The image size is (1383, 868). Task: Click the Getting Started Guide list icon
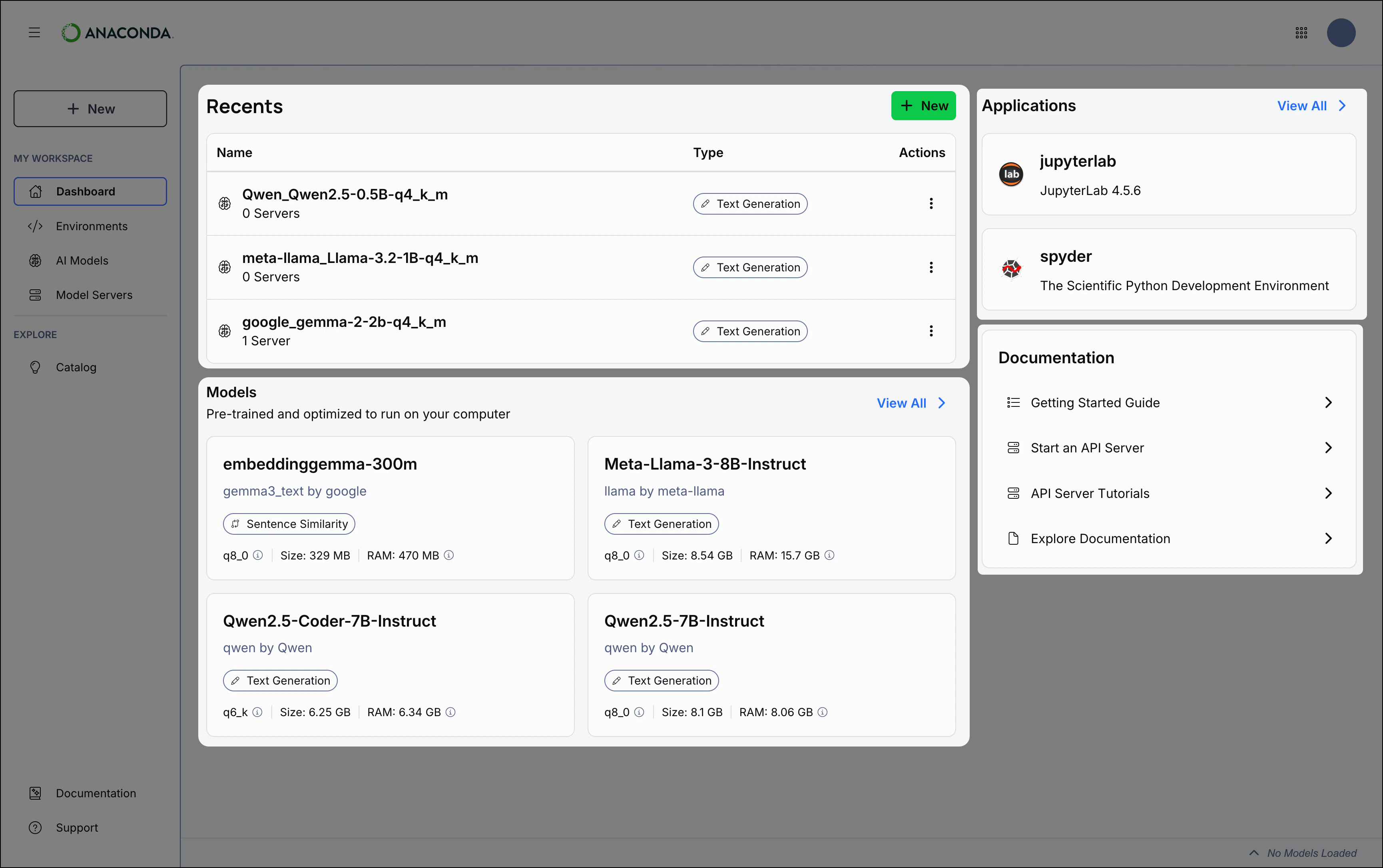(x=1013, y=402)
